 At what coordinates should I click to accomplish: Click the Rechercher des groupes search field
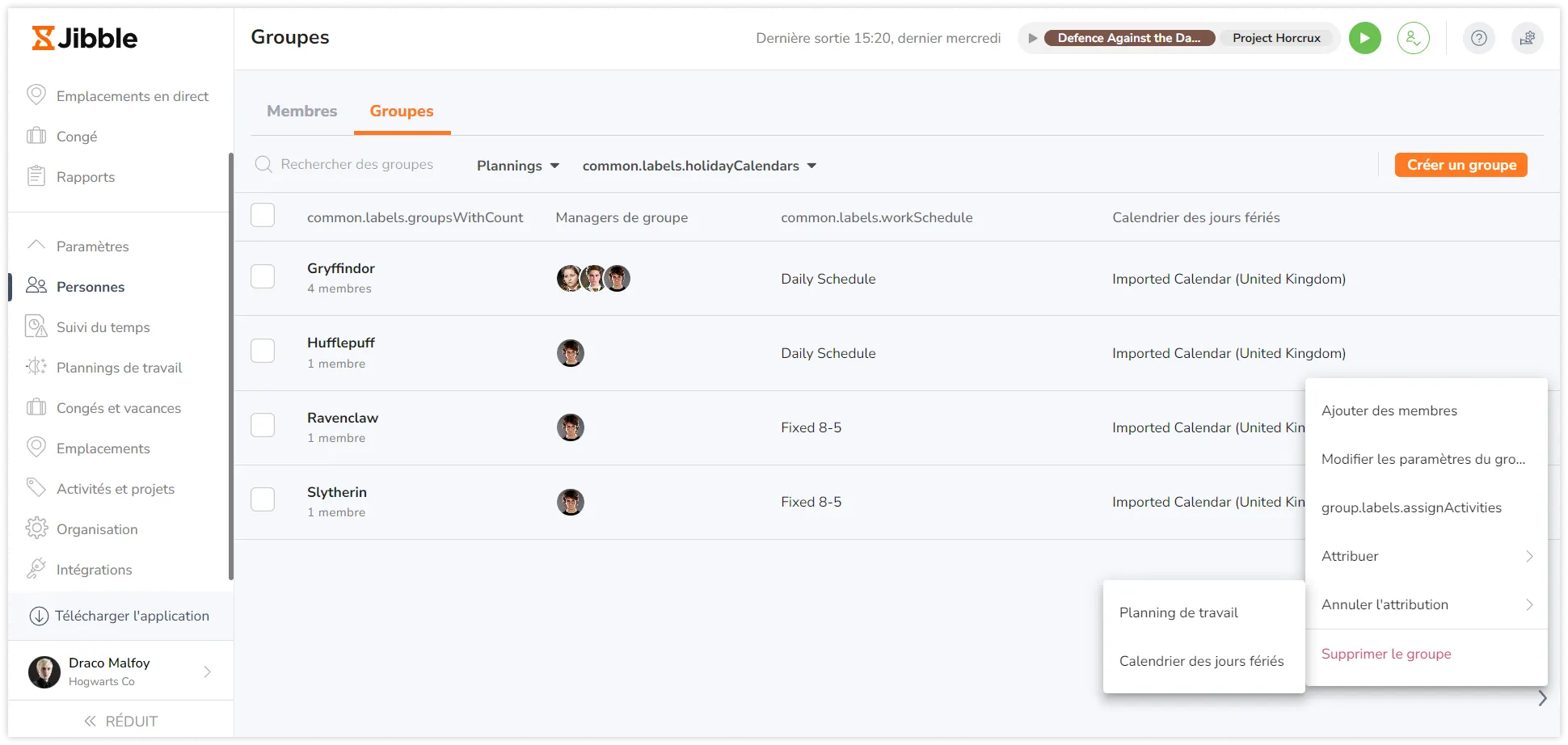click(356, 165)
